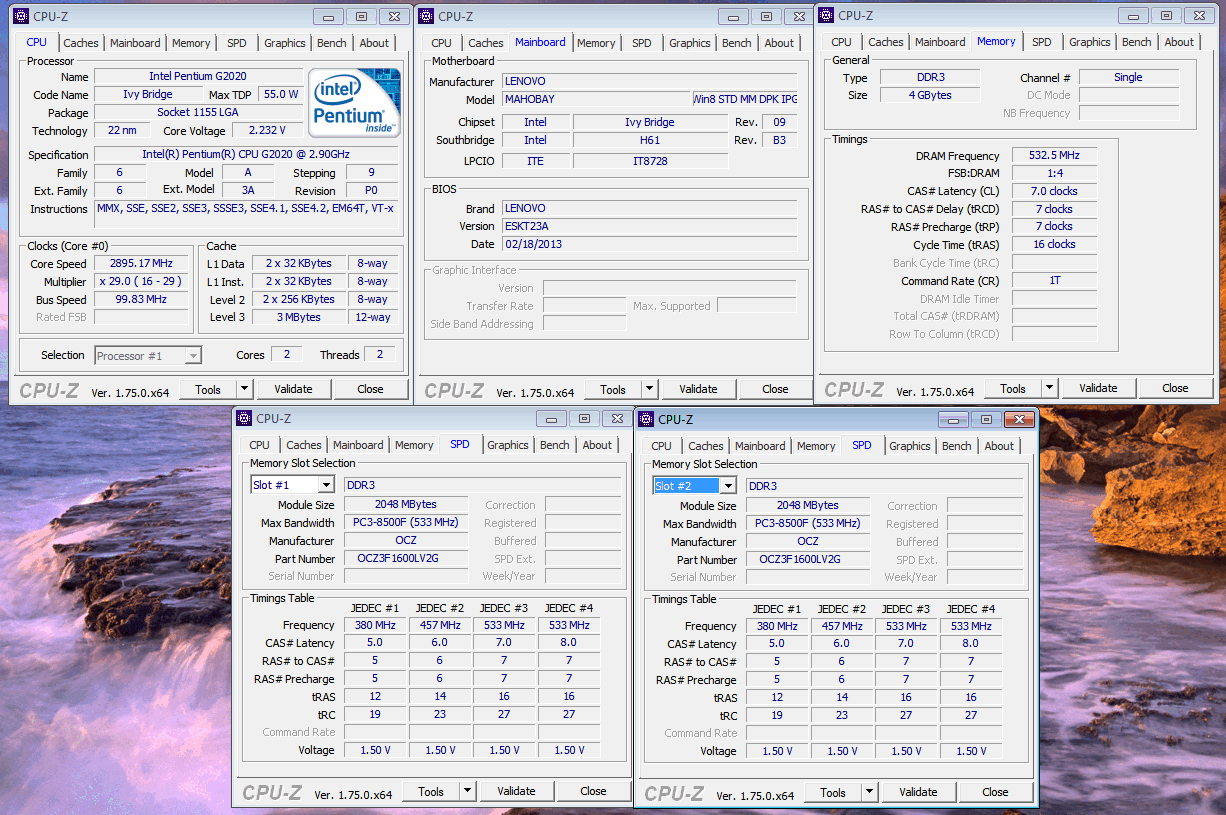Click the IT8728 LPCIO field

tap(651, 161)
